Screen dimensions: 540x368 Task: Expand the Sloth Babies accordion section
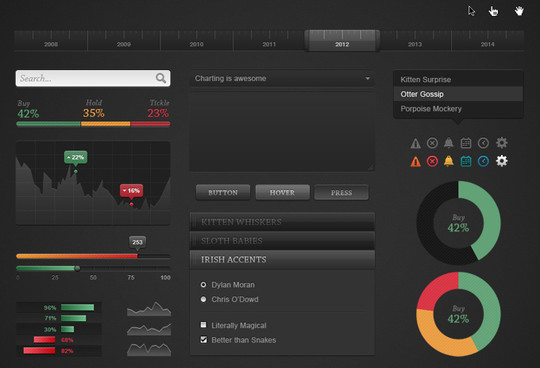(x=282, y=241)
